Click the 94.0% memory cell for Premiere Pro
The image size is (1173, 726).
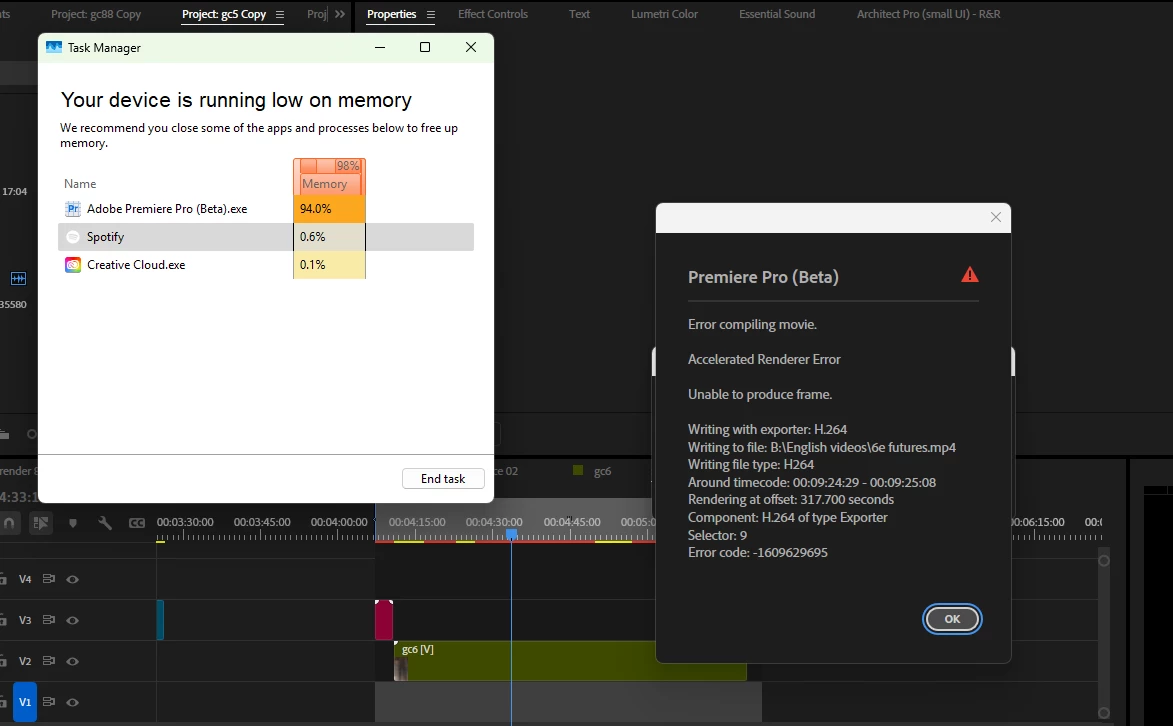(x=329, y=209)
